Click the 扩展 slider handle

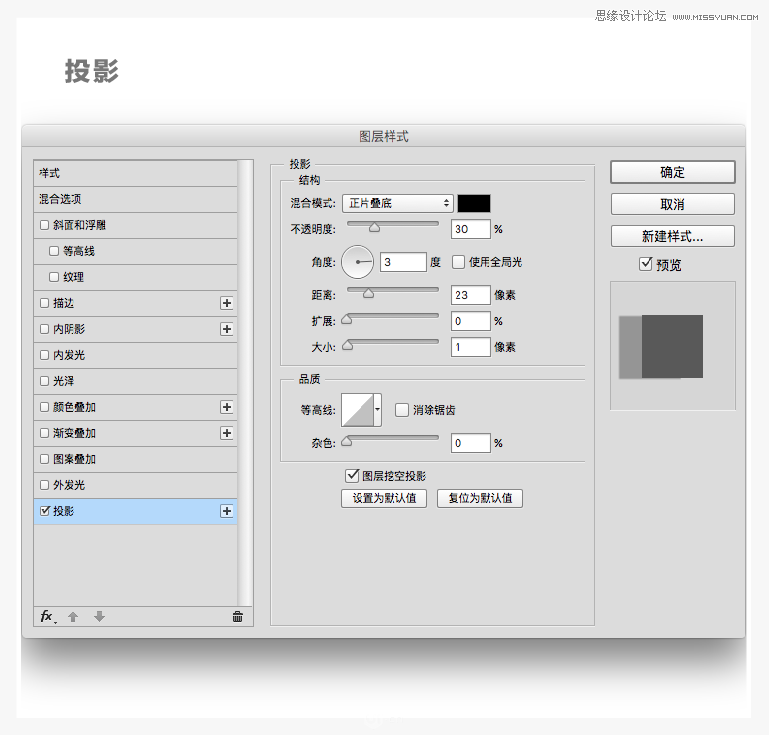point(347,319)
